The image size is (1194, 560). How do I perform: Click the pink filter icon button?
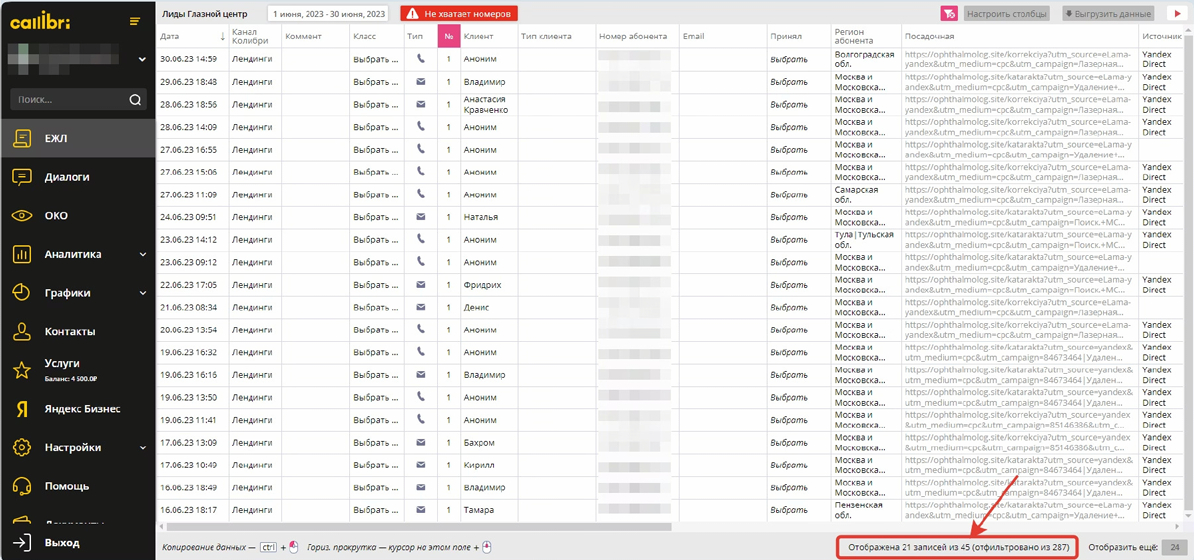pos(949,14)
